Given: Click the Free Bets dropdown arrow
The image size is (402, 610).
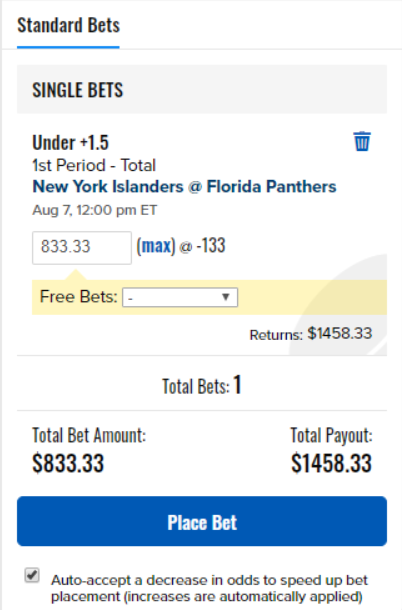Looking at the screenshot, I should (x=225, y=297).
